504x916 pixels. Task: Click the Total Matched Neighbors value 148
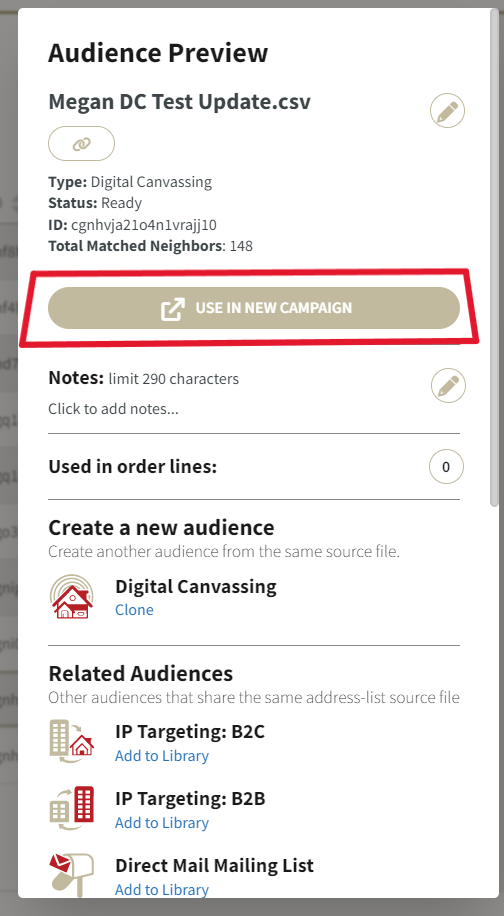point(241,246)
